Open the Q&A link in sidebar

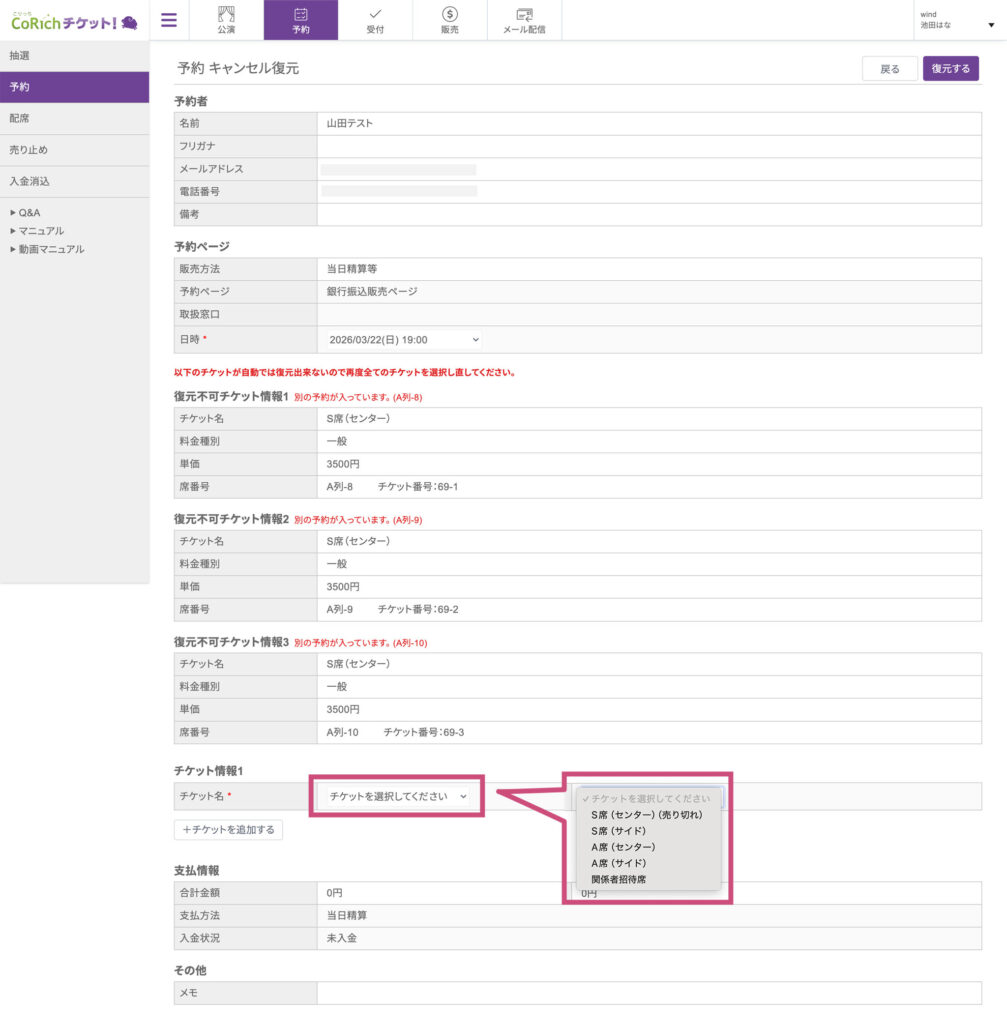tap(29, 213)
